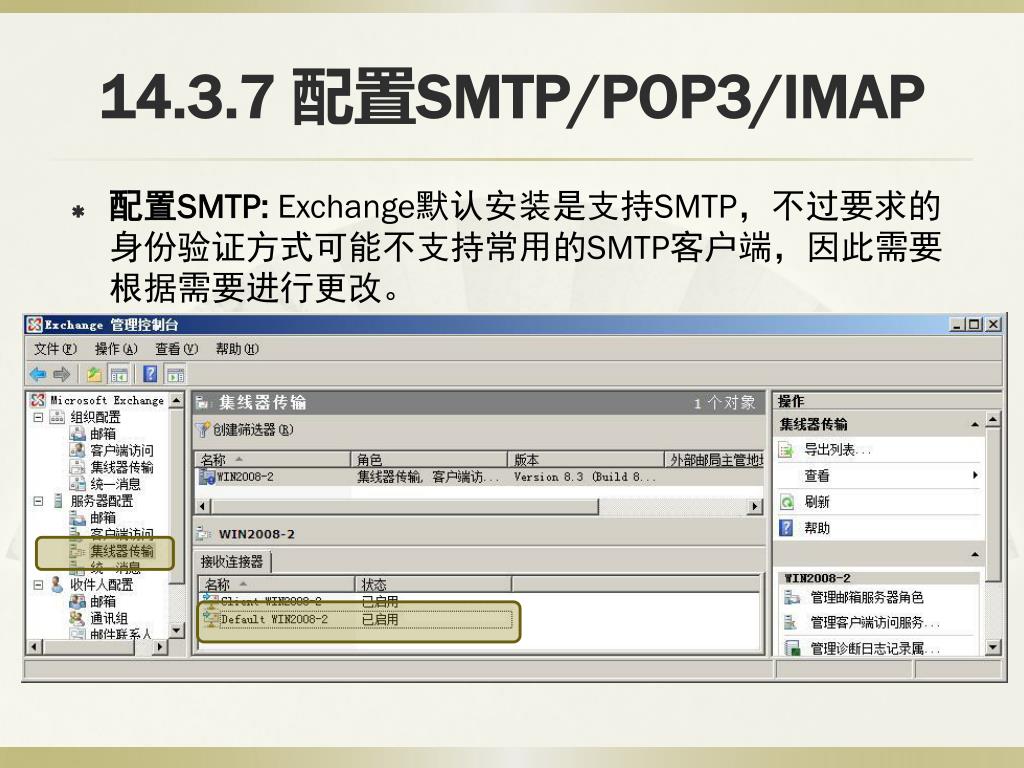
Task: Select the Default WIN2008-2 connector
Action: (274, 619)
